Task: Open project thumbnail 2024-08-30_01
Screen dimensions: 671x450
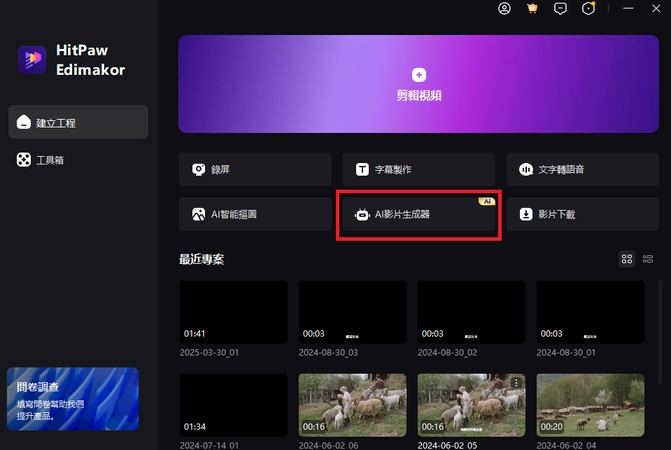Action: (x=590, y=312)
